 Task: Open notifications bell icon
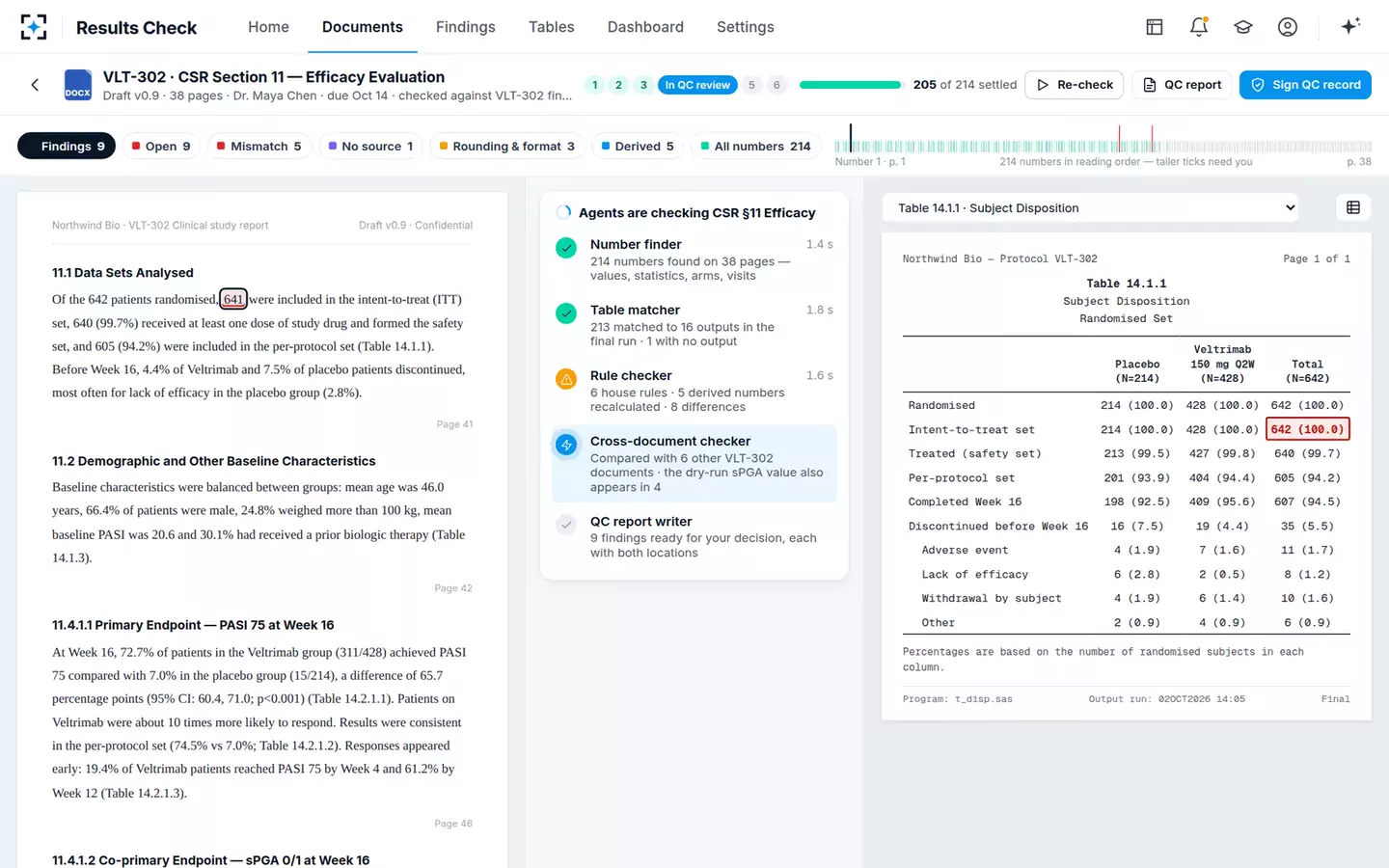[x=1199, y=27]
